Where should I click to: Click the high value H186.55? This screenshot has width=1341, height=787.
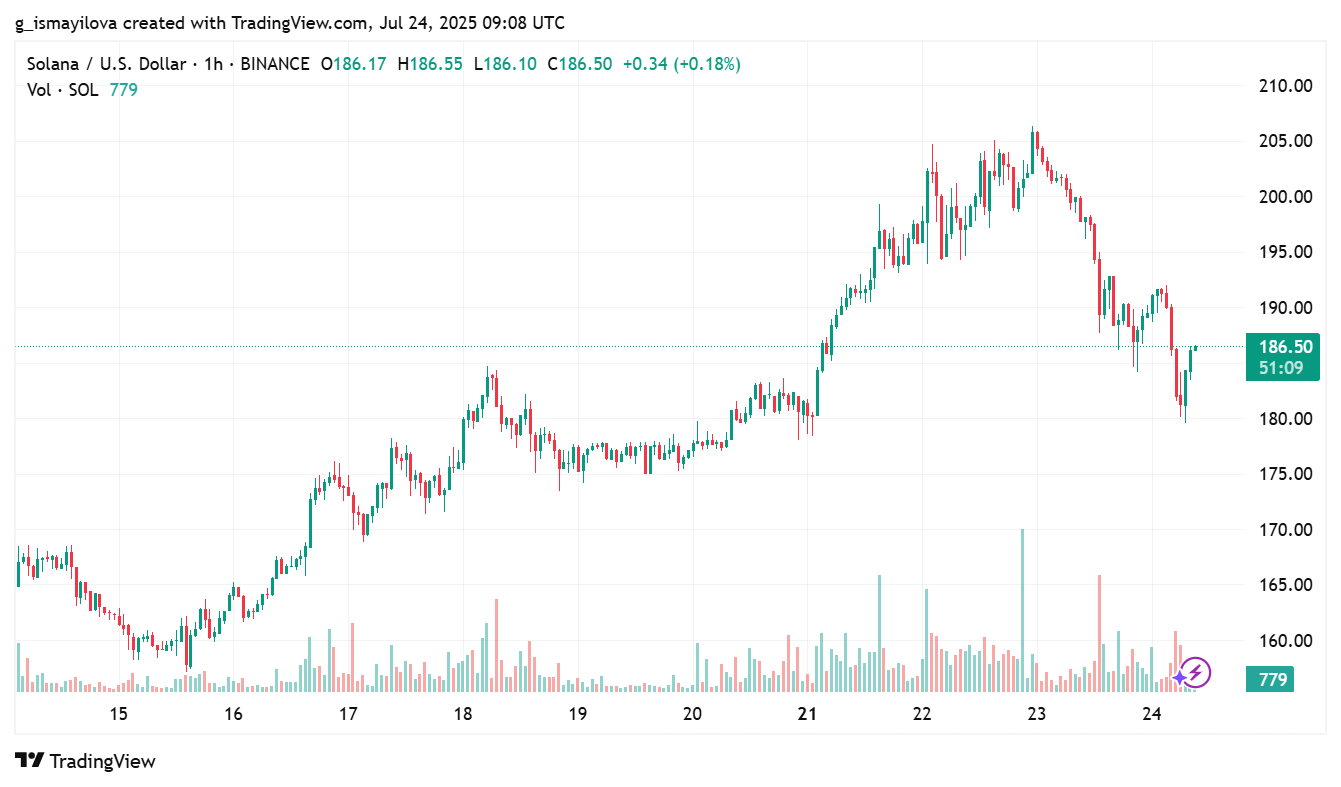pyautogui.click(x=430, y=64)
